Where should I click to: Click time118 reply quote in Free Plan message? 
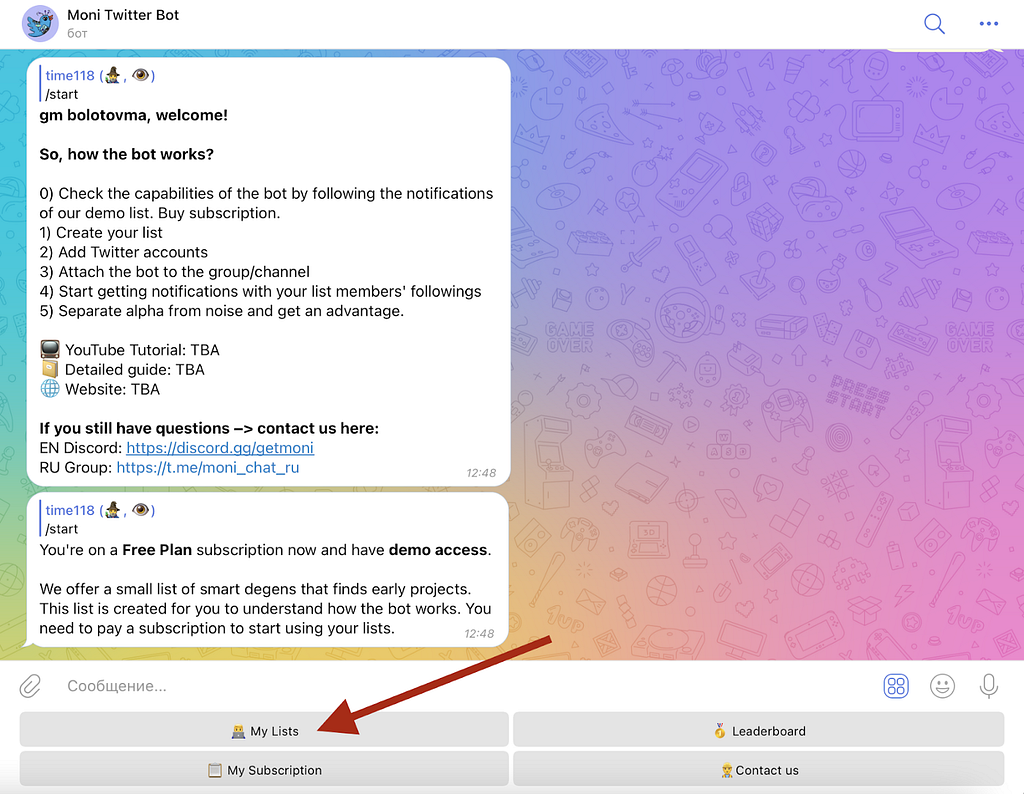(x=99, y=519)
